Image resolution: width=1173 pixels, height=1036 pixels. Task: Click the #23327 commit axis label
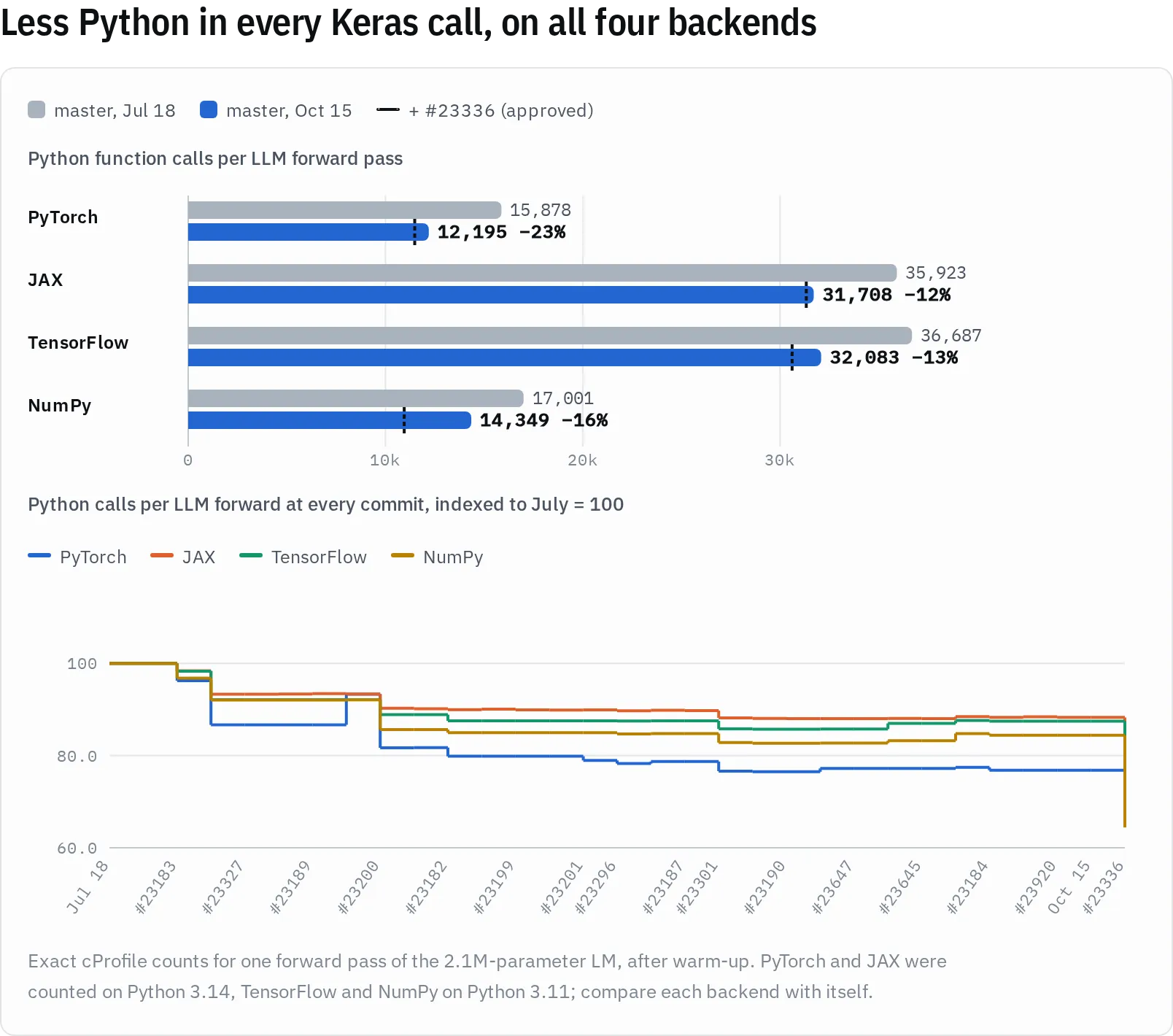(x=222, y=886)
